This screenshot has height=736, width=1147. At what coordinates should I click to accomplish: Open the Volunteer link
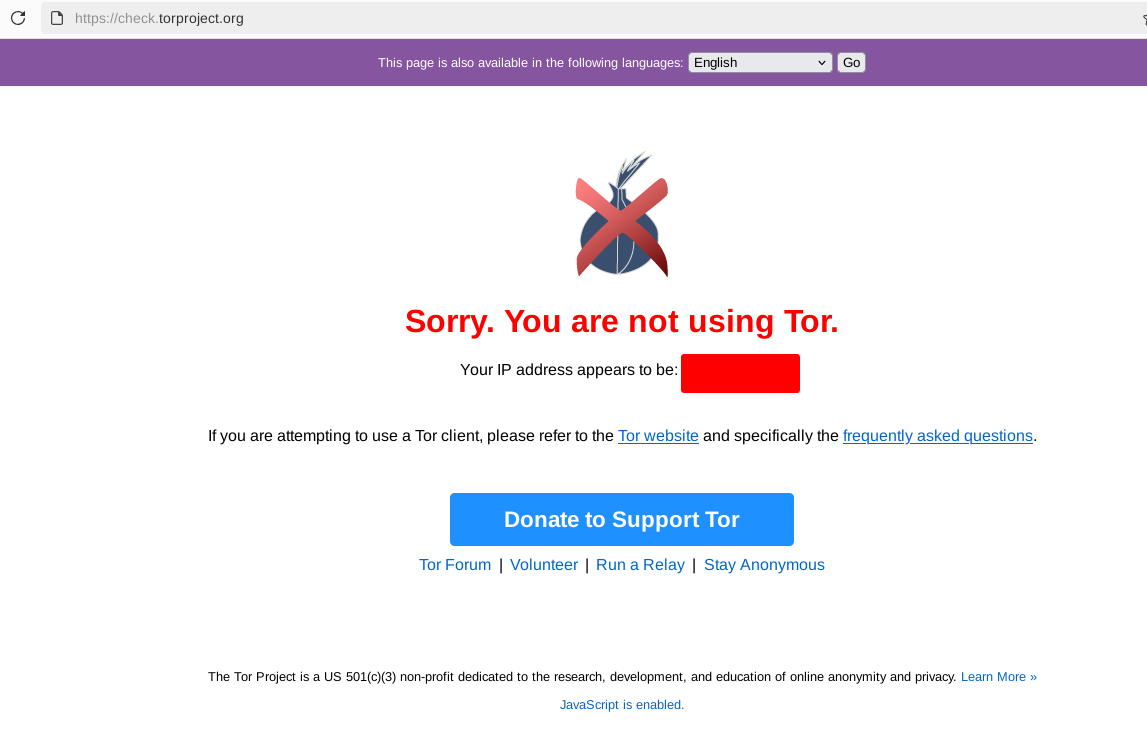[544, 565]
